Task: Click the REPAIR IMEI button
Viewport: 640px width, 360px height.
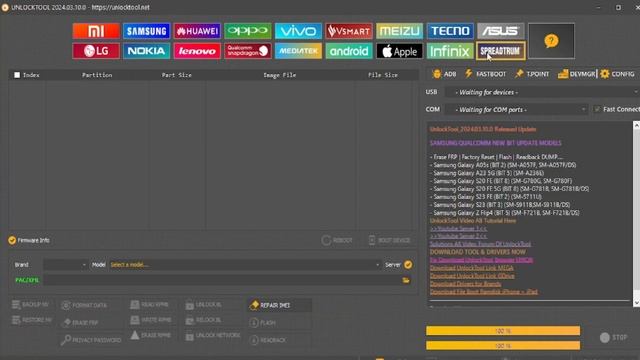Action: point(280,305)
